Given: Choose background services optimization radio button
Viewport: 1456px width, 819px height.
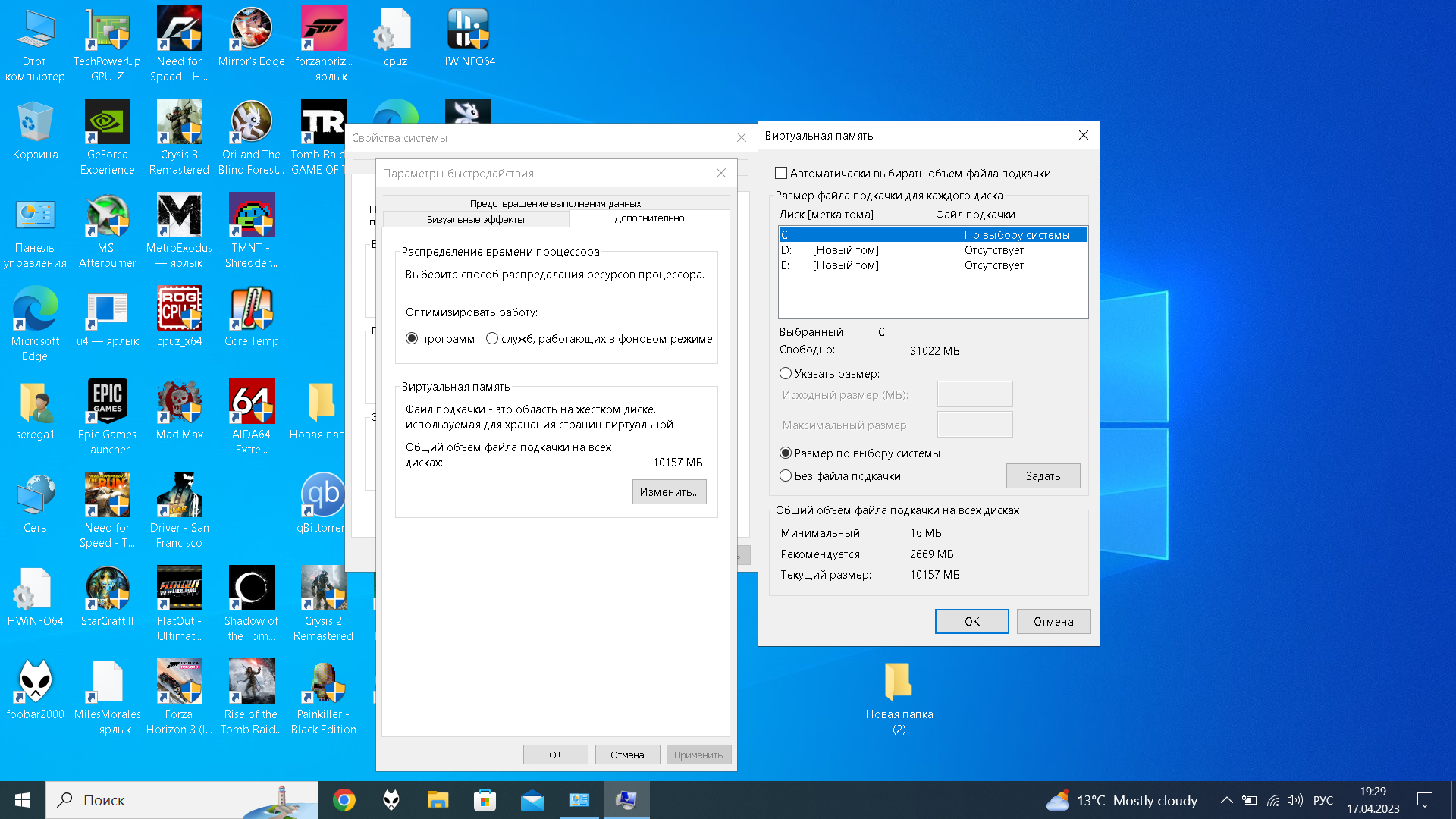Looking at the screenshot, I should (x=492, y=339).
